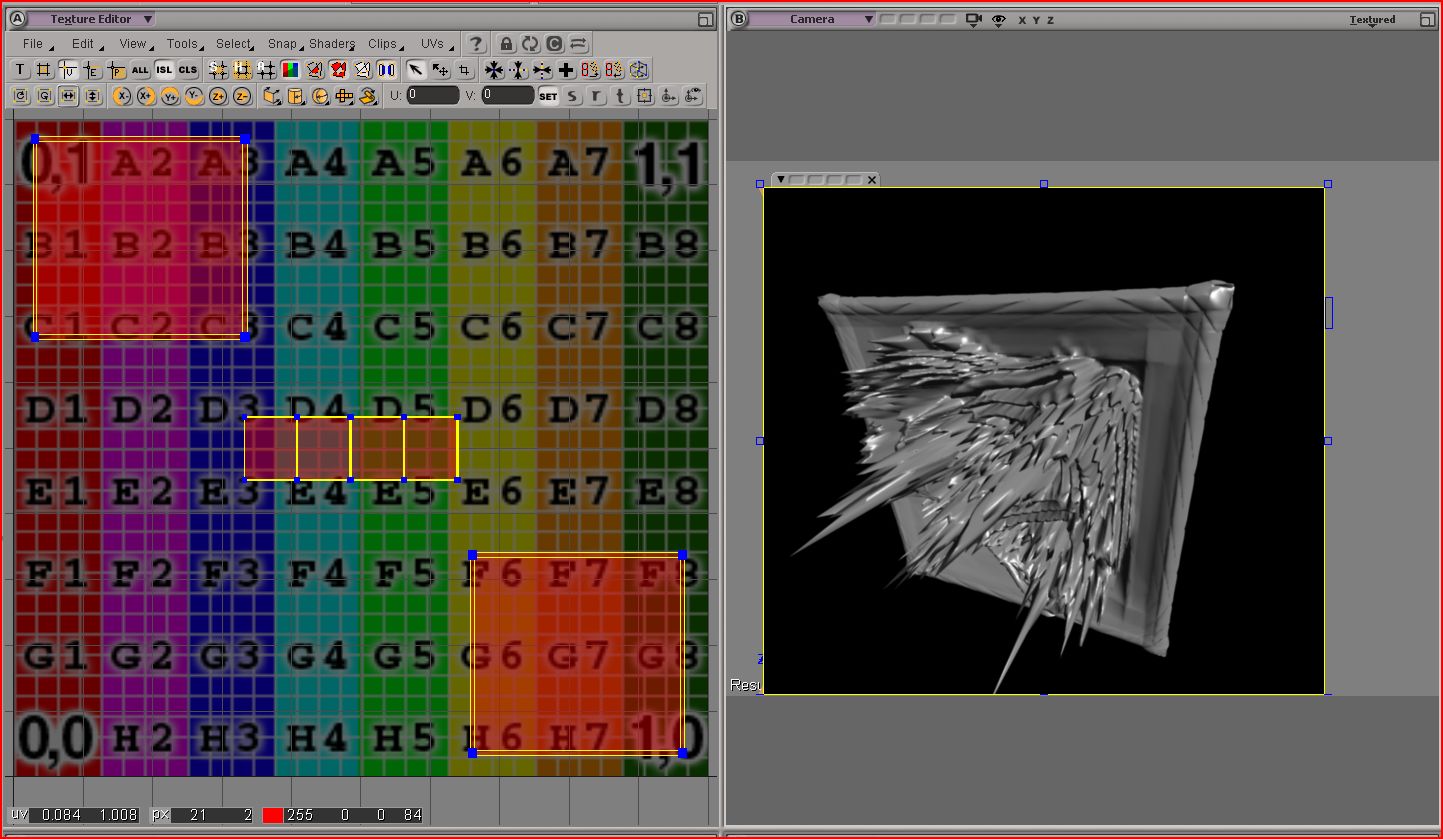Click the Help question mark icon
Image resolution: width=1443 pixels, height=839 pixels.
475,43
